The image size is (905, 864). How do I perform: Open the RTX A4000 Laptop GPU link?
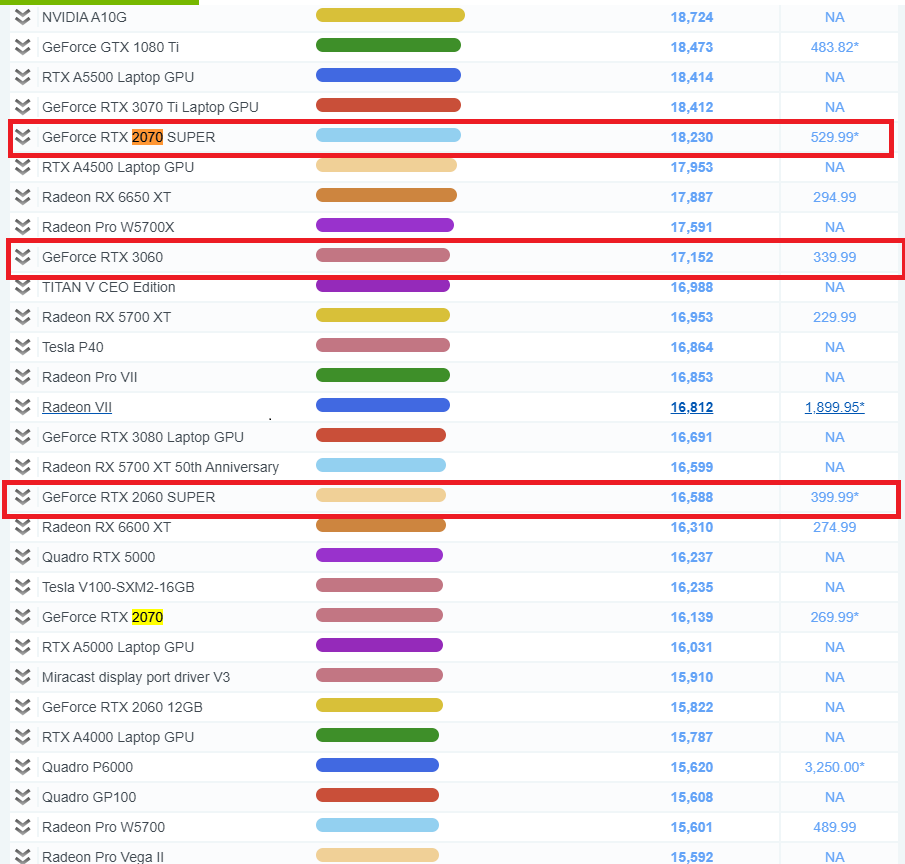(x=118, y=738)
